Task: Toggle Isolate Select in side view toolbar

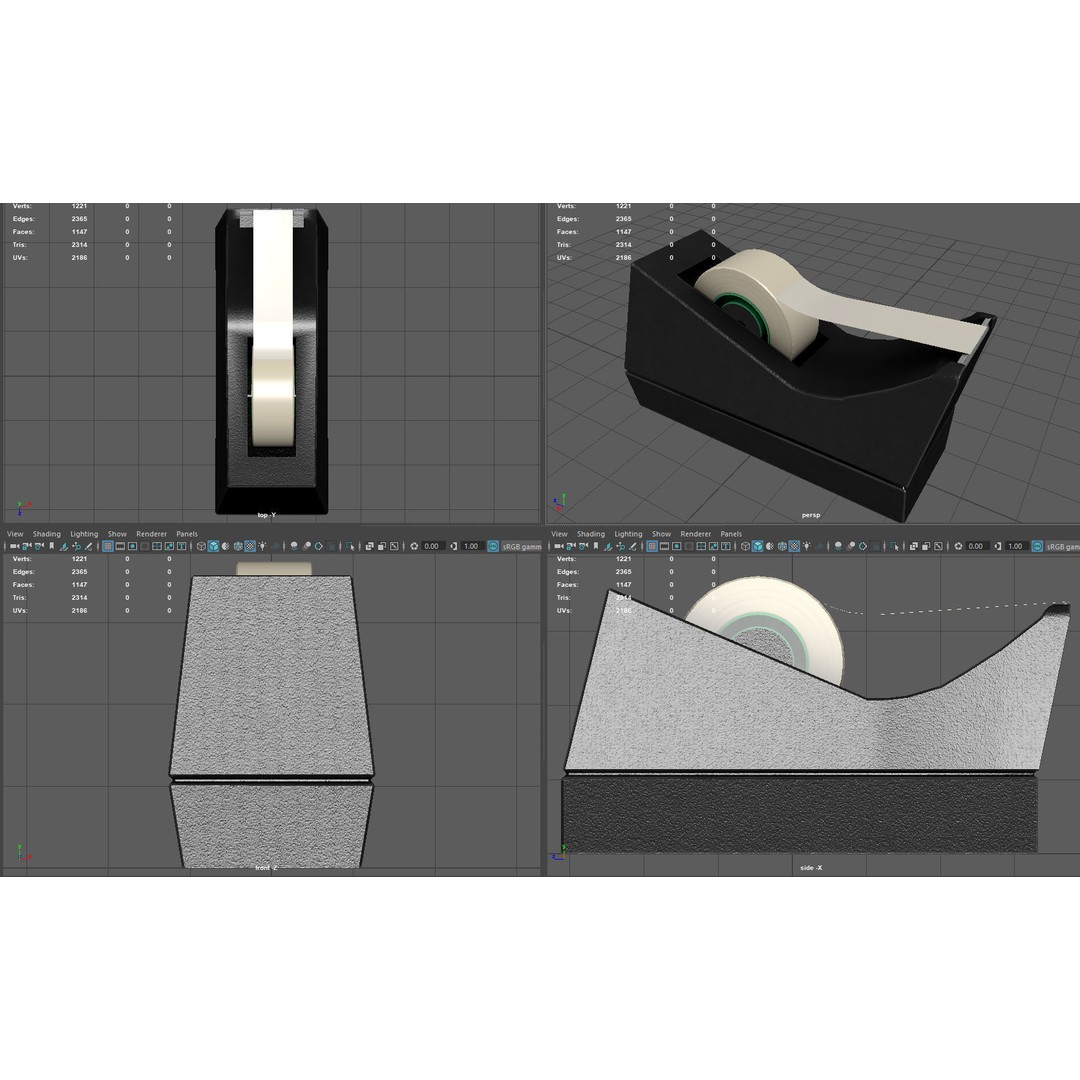Action: click(894, 546)
